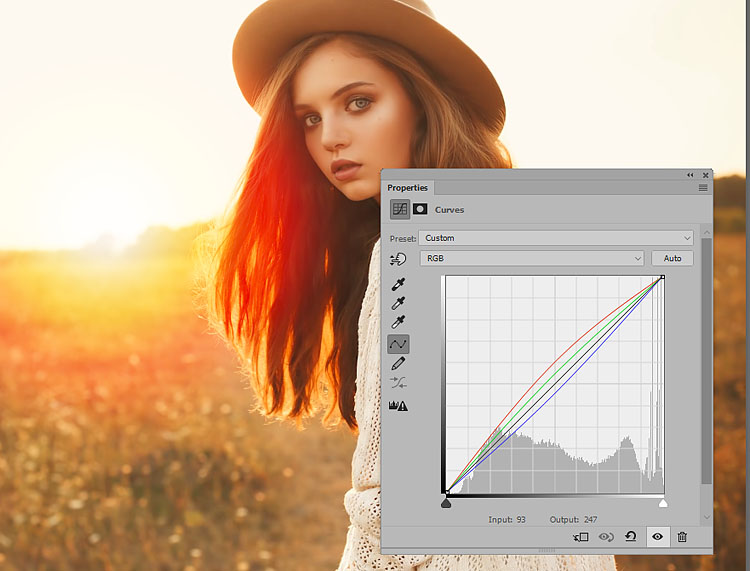The width and height of the screenshot is (750, 571).
Task: Click the histogram accuracy warning icon
Action: pos(398,406)
